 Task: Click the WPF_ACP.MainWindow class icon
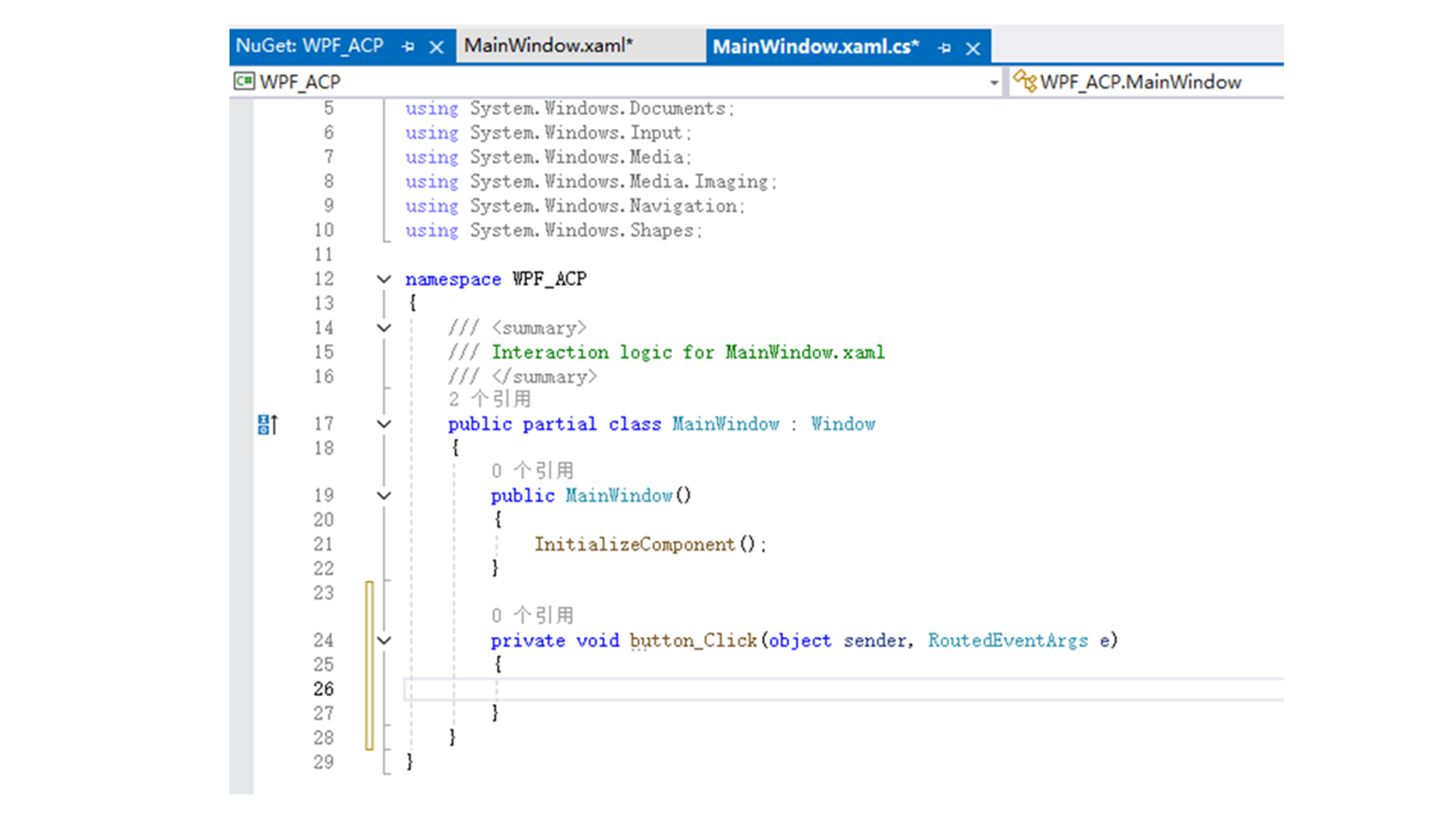pyautogui.click(x=1025, y=81)
